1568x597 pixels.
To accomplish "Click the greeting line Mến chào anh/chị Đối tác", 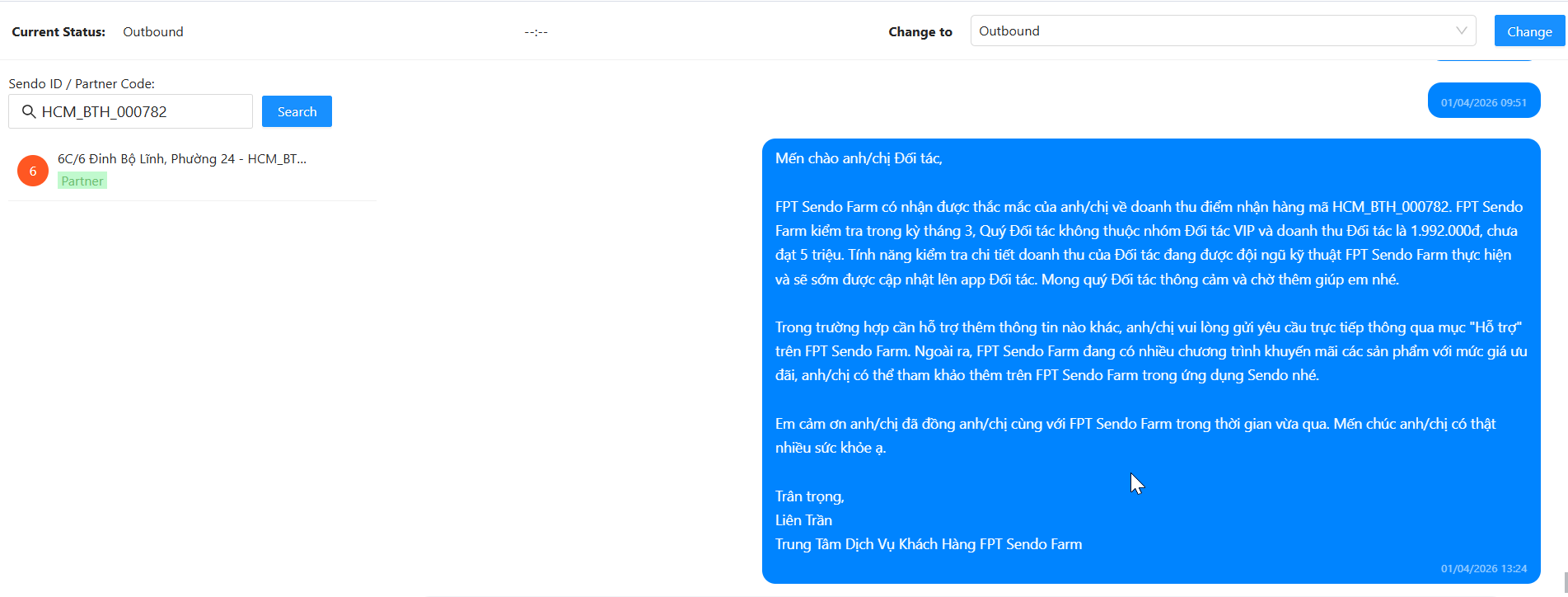I will click(859, 158).
